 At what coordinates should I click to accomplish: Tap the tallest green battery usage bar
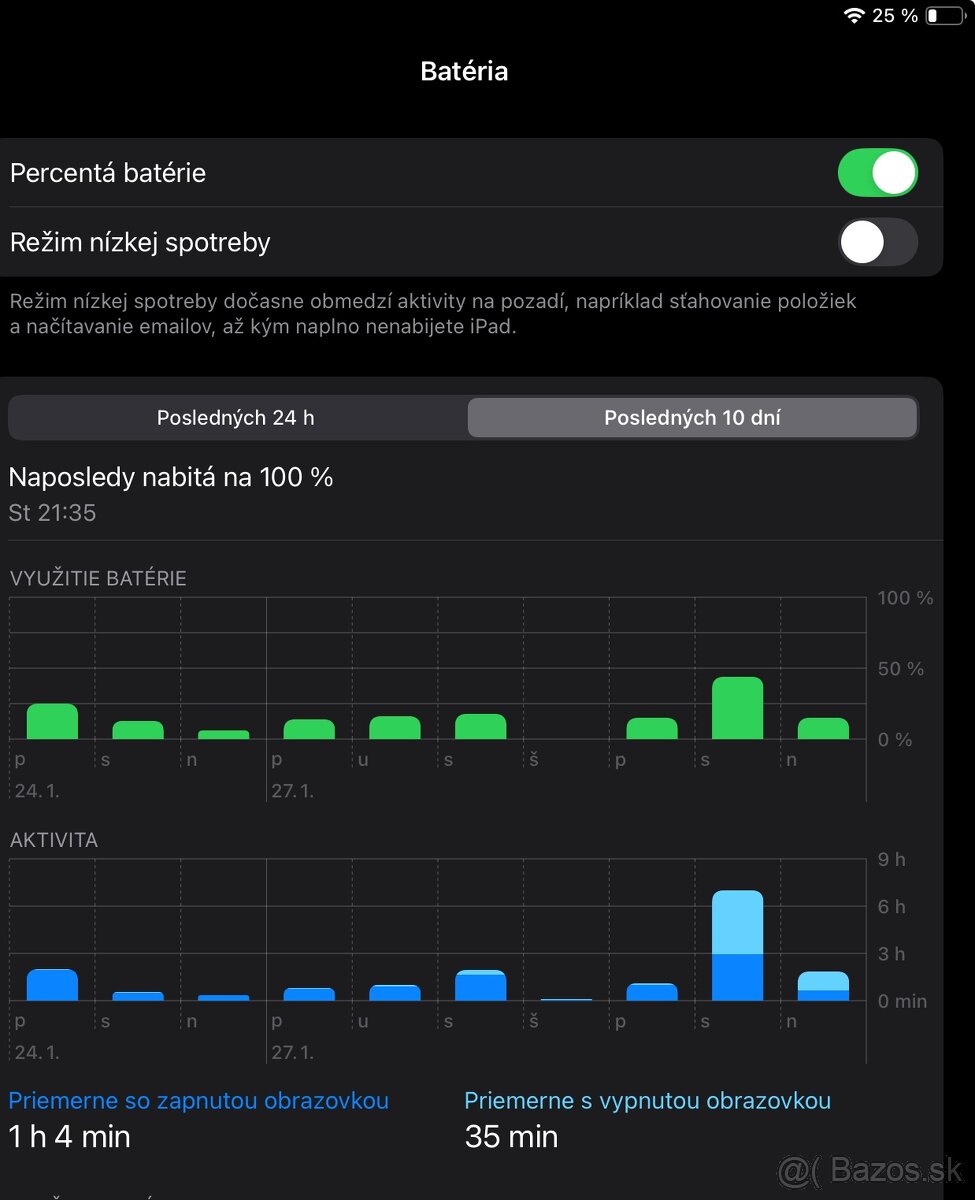click(737, 709)
